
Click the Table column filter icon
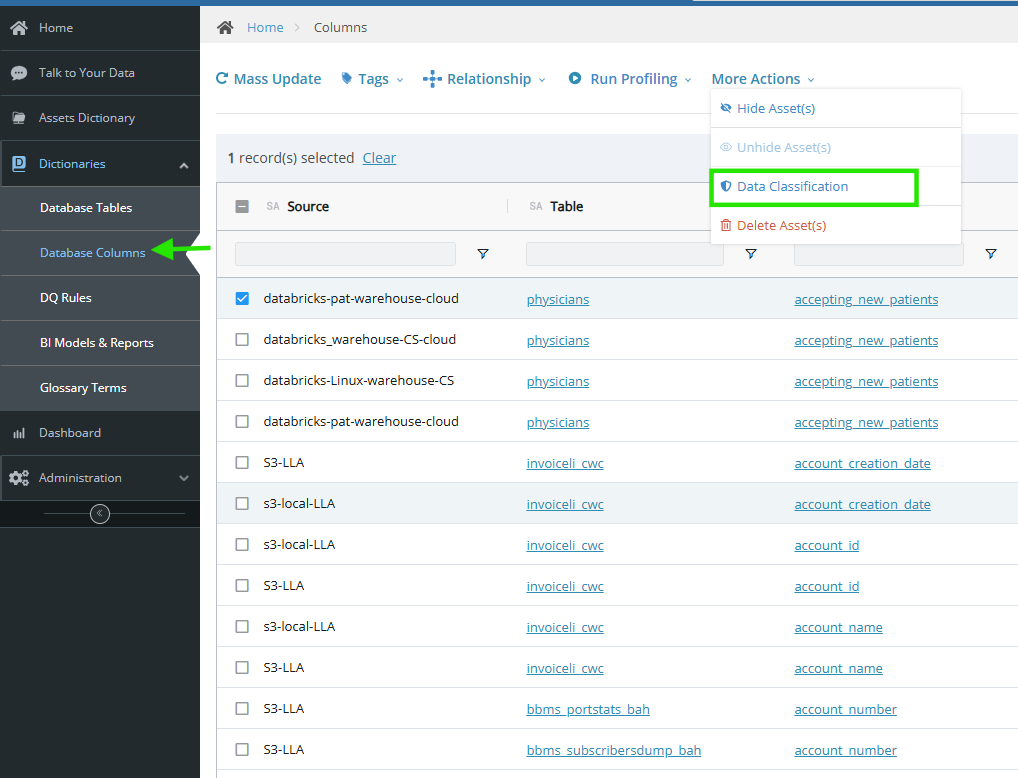coord(751,254)
